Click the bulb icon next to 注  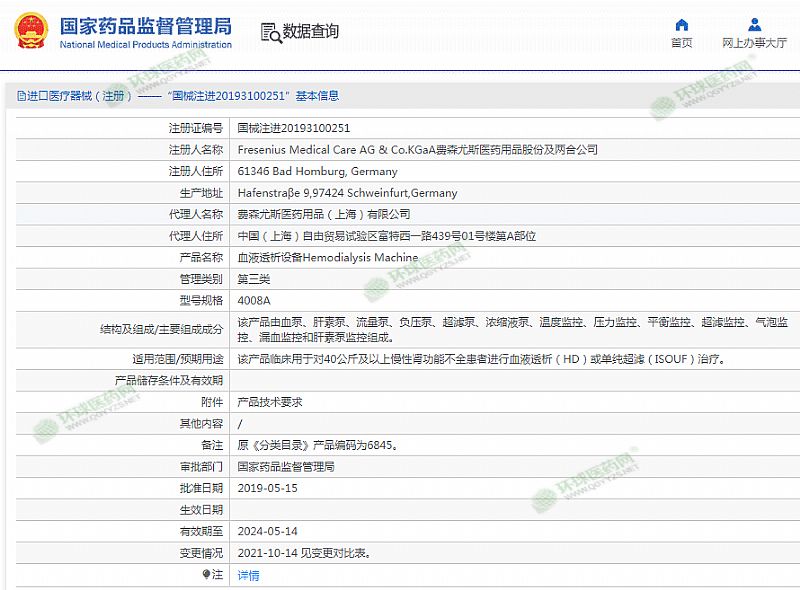(207, 575)
